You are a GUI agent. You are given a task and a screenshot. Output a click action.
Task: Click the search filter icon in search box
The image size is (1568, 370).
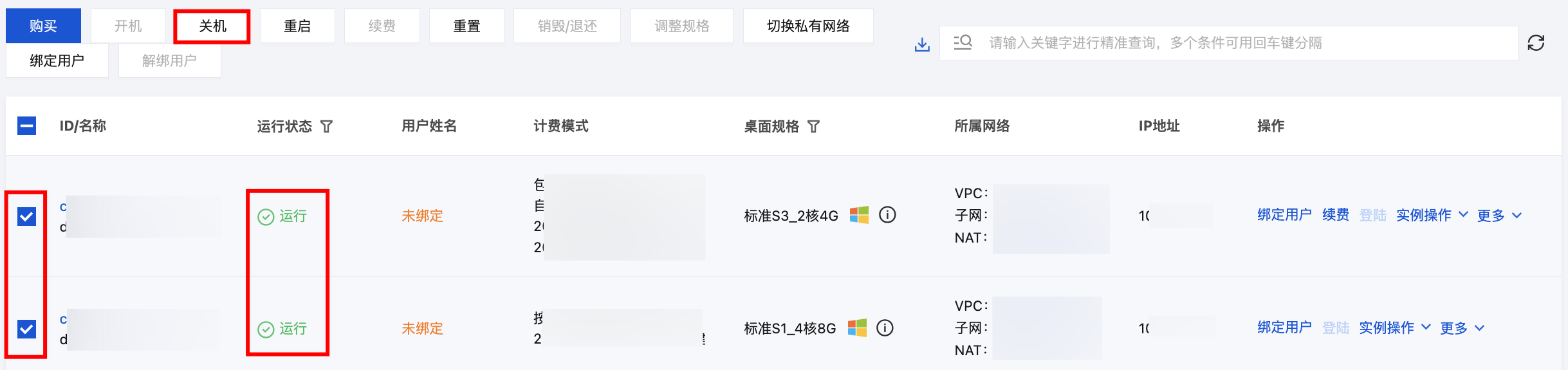click(963, 42)
